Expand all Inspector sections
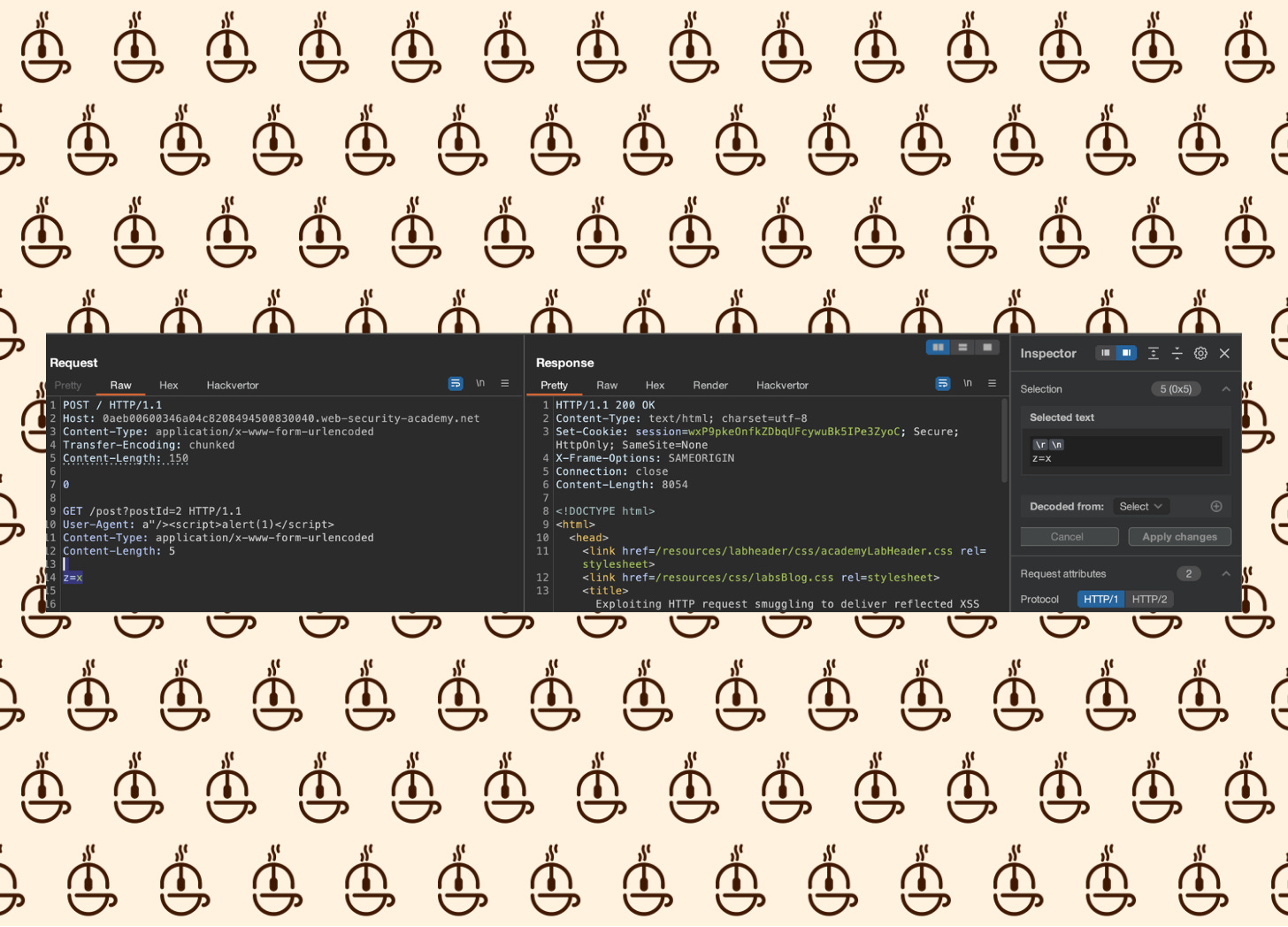Screen dimensions: 1288x927 point(1154,353)
